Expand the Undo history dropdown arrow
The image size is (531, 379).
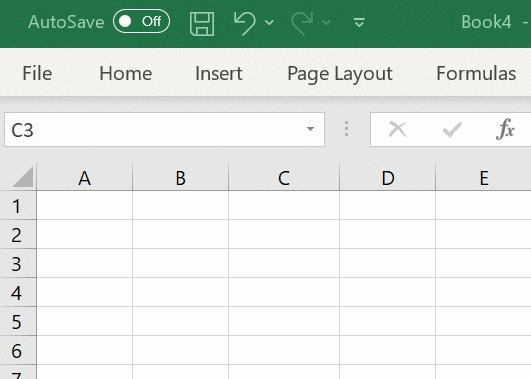pos(269,23)
